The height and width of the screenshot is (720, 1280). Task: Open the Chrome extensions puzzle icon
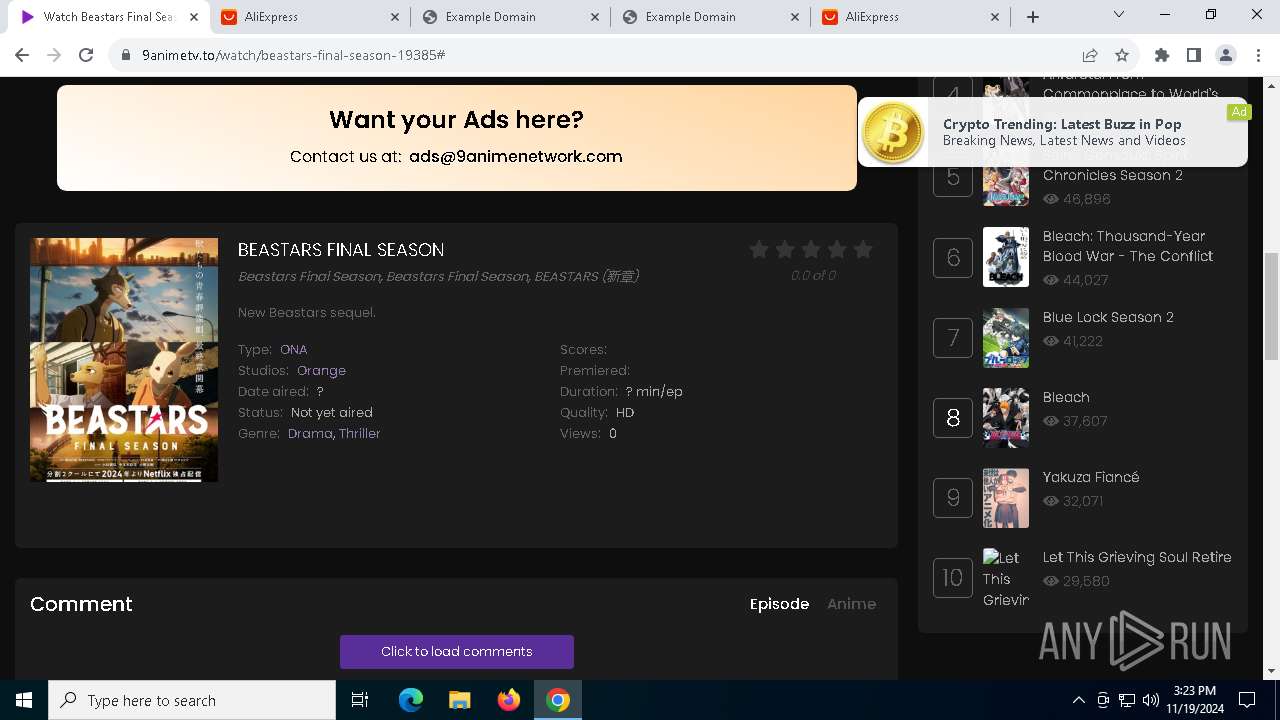point(1161,55)
